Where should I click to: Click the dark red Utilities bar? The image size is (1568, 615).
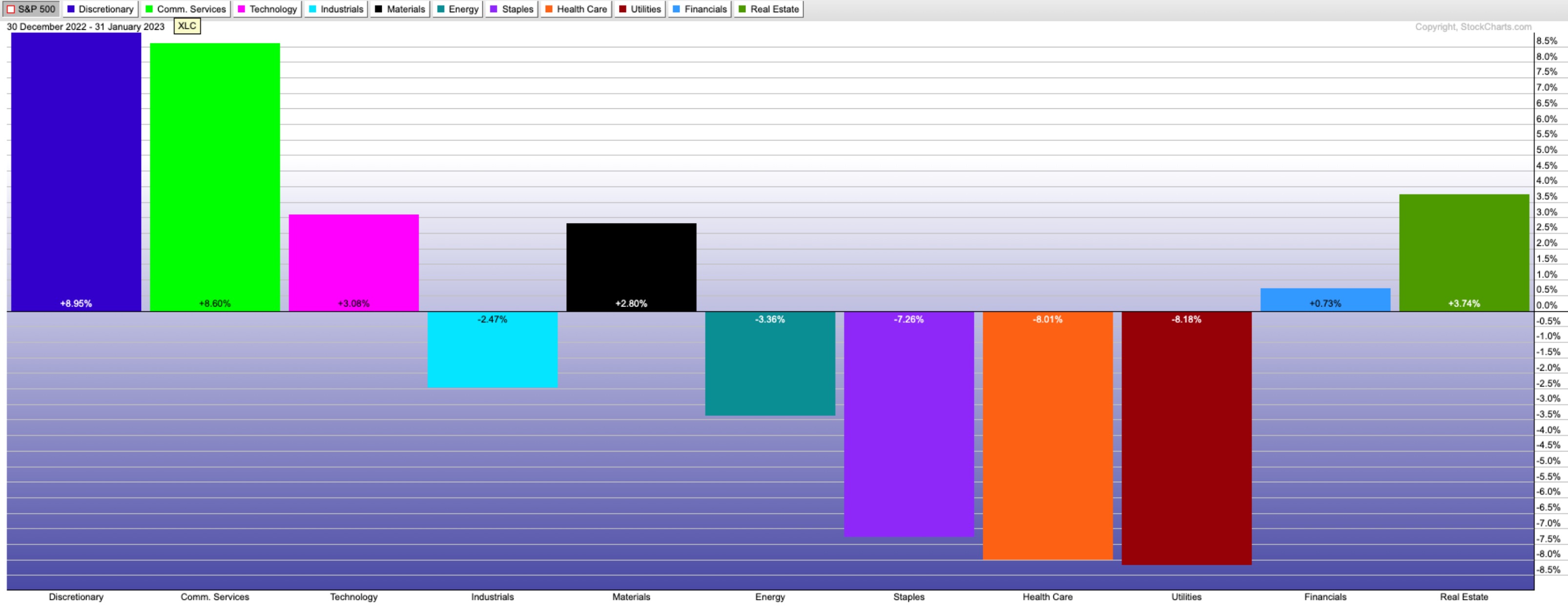(x=1186, y=438)
